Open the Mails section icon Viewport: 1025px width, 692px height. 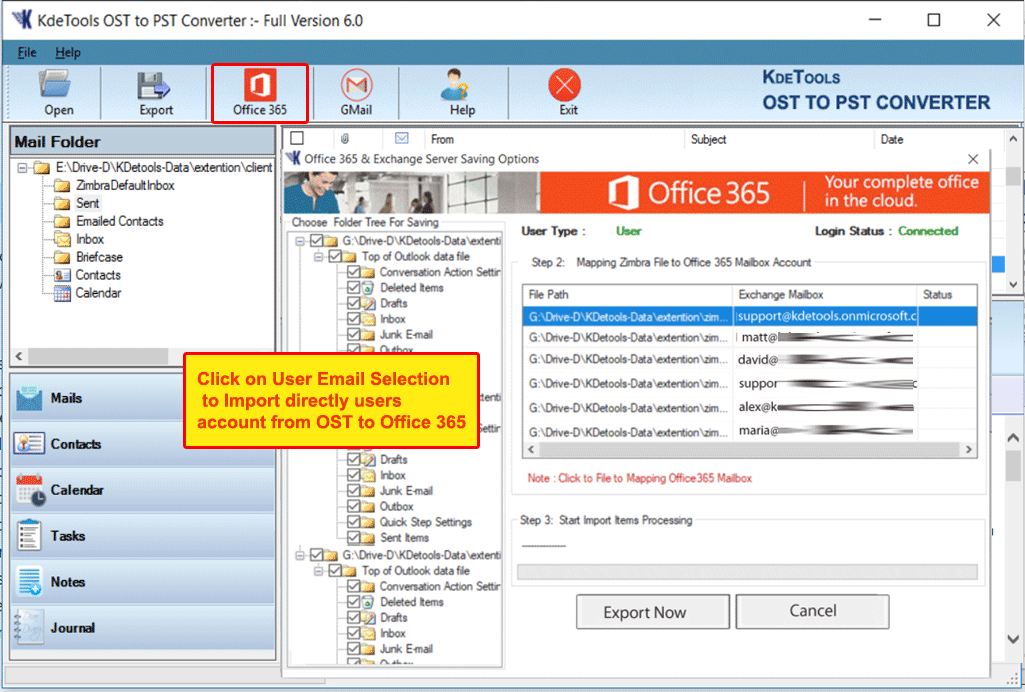29,398
